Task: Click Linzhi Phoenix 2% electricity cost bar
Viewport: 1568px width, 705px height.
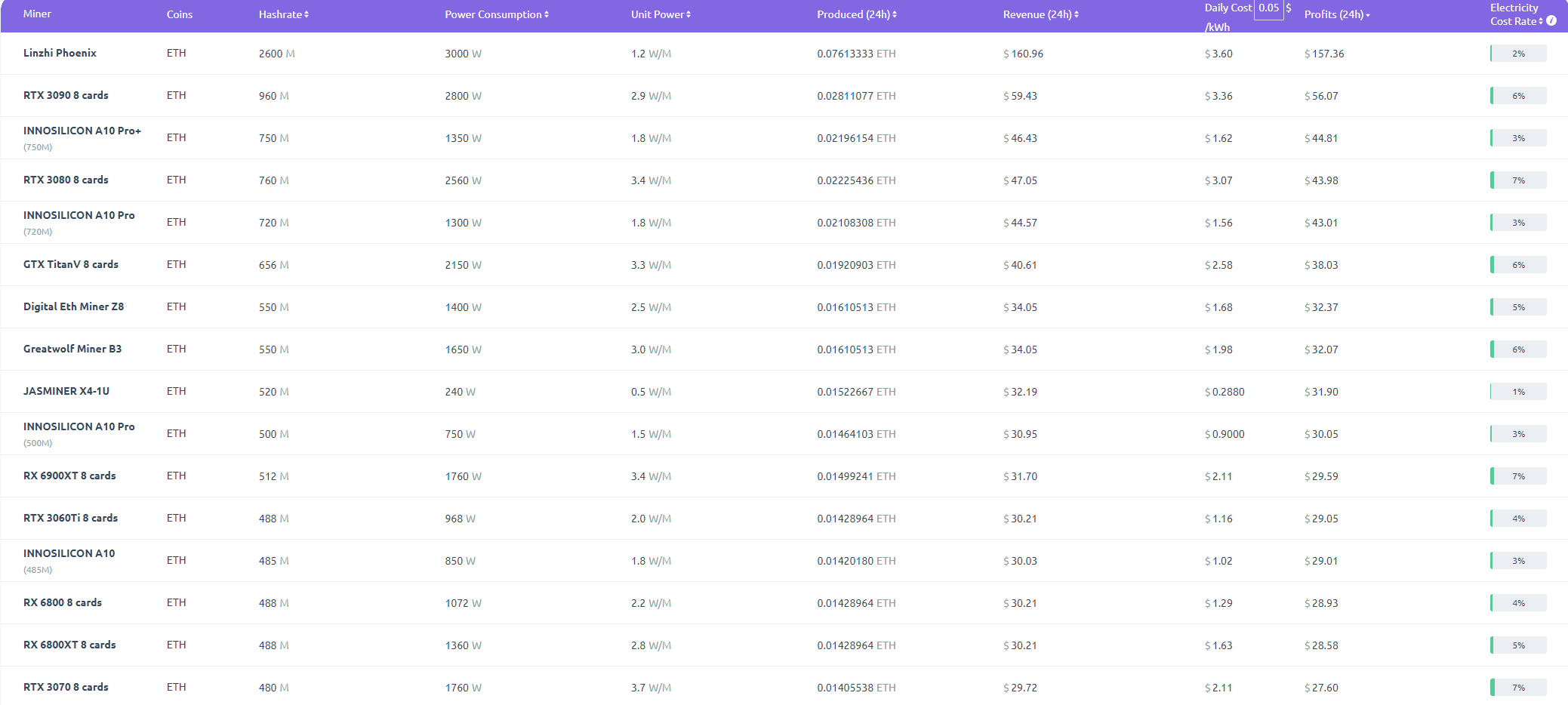Action: click(x=1518, y=54)
